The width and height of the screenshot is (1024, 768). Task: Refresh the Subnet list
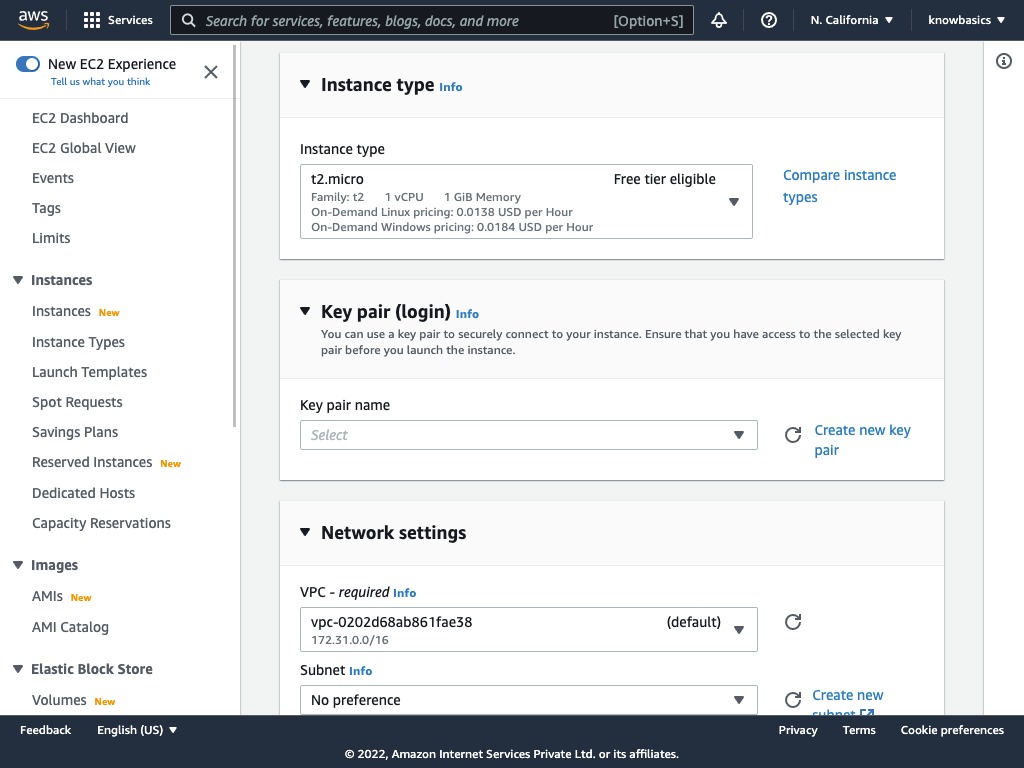pyautogui.click(x=793, y=699)
